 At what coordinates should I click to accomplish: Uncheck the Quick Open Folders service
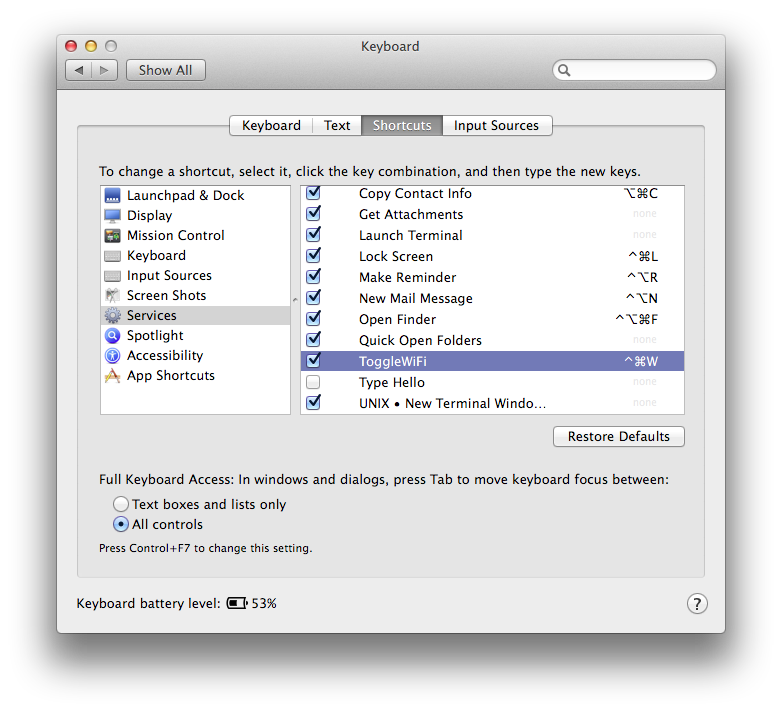[x=314, y=339]
